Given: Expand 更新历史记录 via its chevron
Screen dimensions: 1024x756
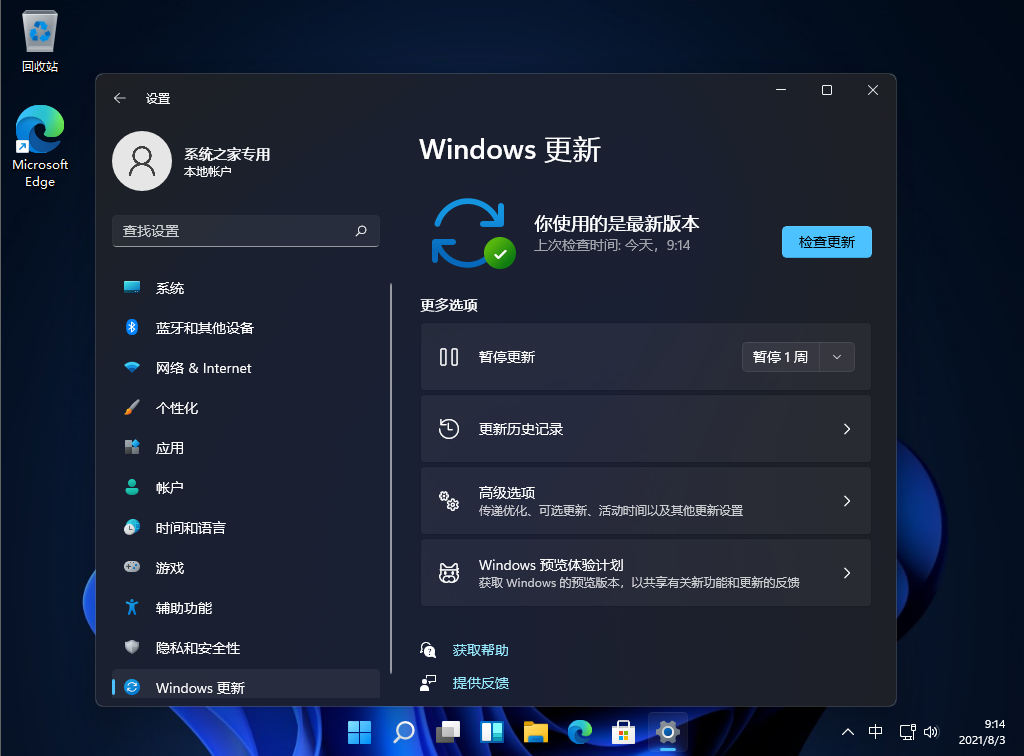Looking at the screenshot, I should pyautogui.click(x=846, y=429).
